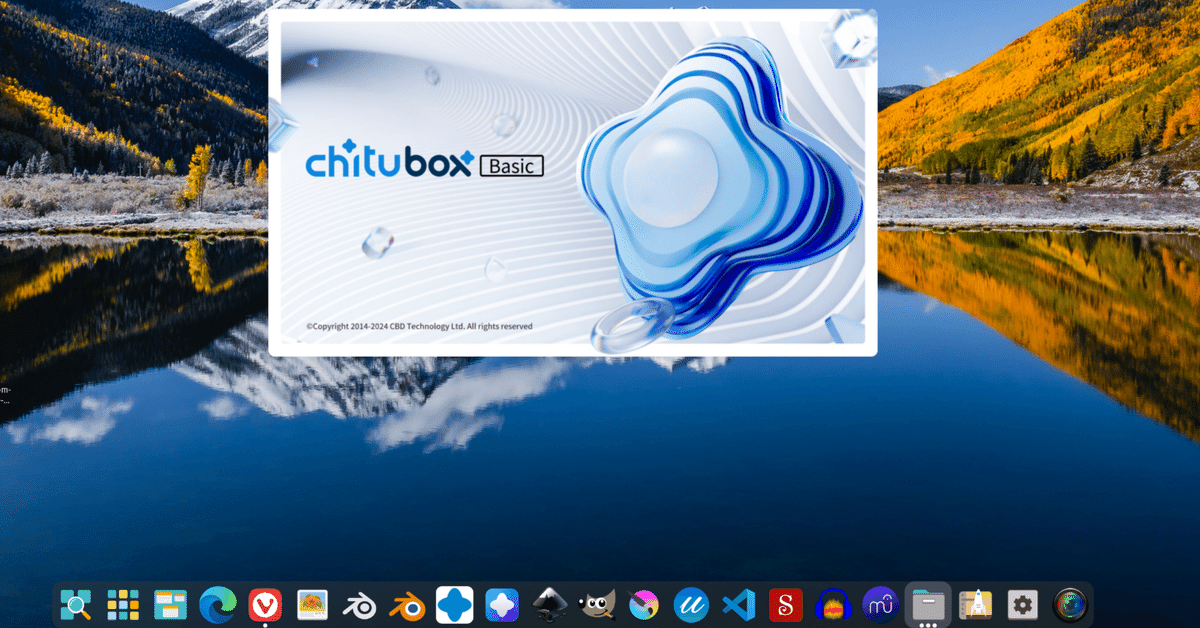Launch Visual Studio Code from dock
The image size is (1200, 628).
click(739, 604)
